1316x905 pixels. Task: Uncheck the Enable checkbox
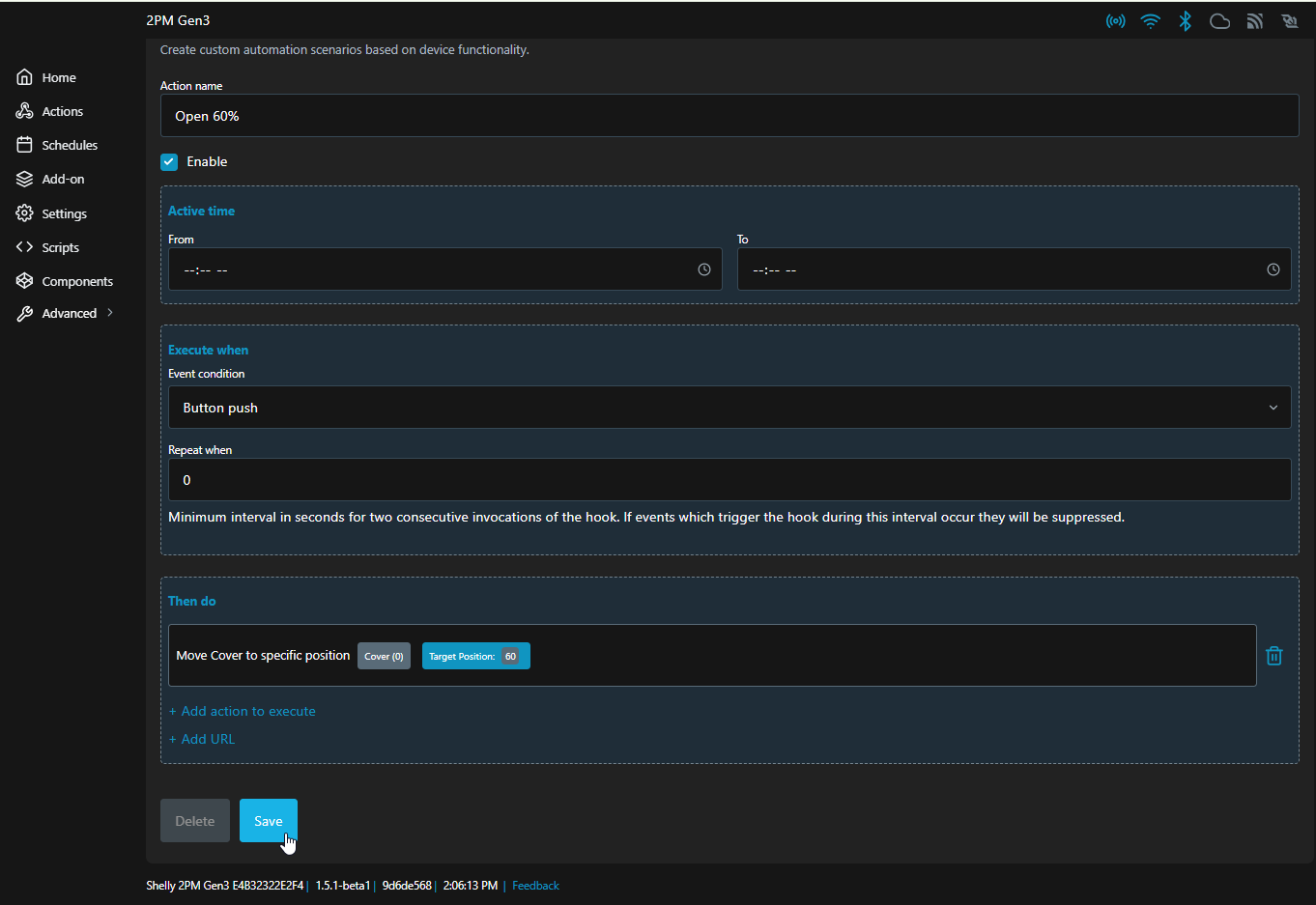click(x=169, y=162)
